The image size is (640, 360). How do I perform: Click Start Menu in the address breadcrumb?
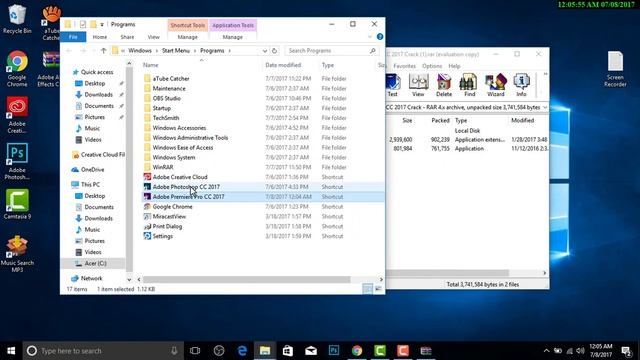(x=176, y=51)
